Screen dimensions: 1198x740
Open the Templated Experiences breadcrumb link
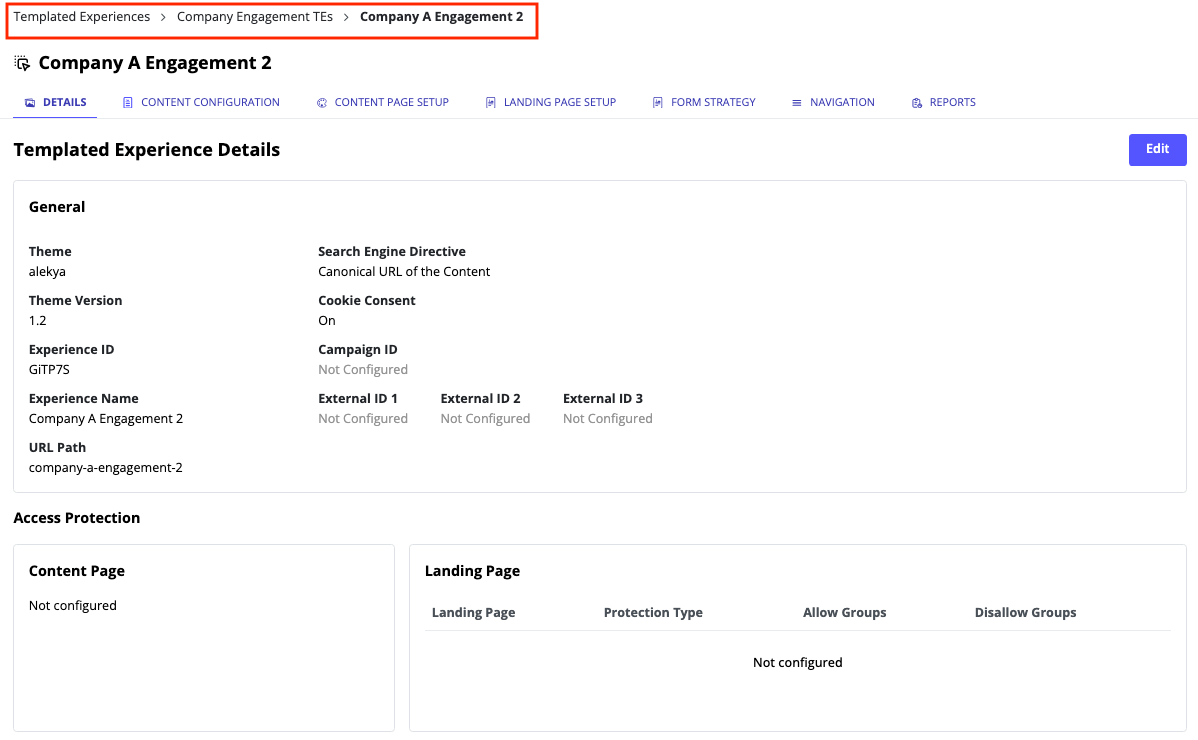tap(80, 16)
